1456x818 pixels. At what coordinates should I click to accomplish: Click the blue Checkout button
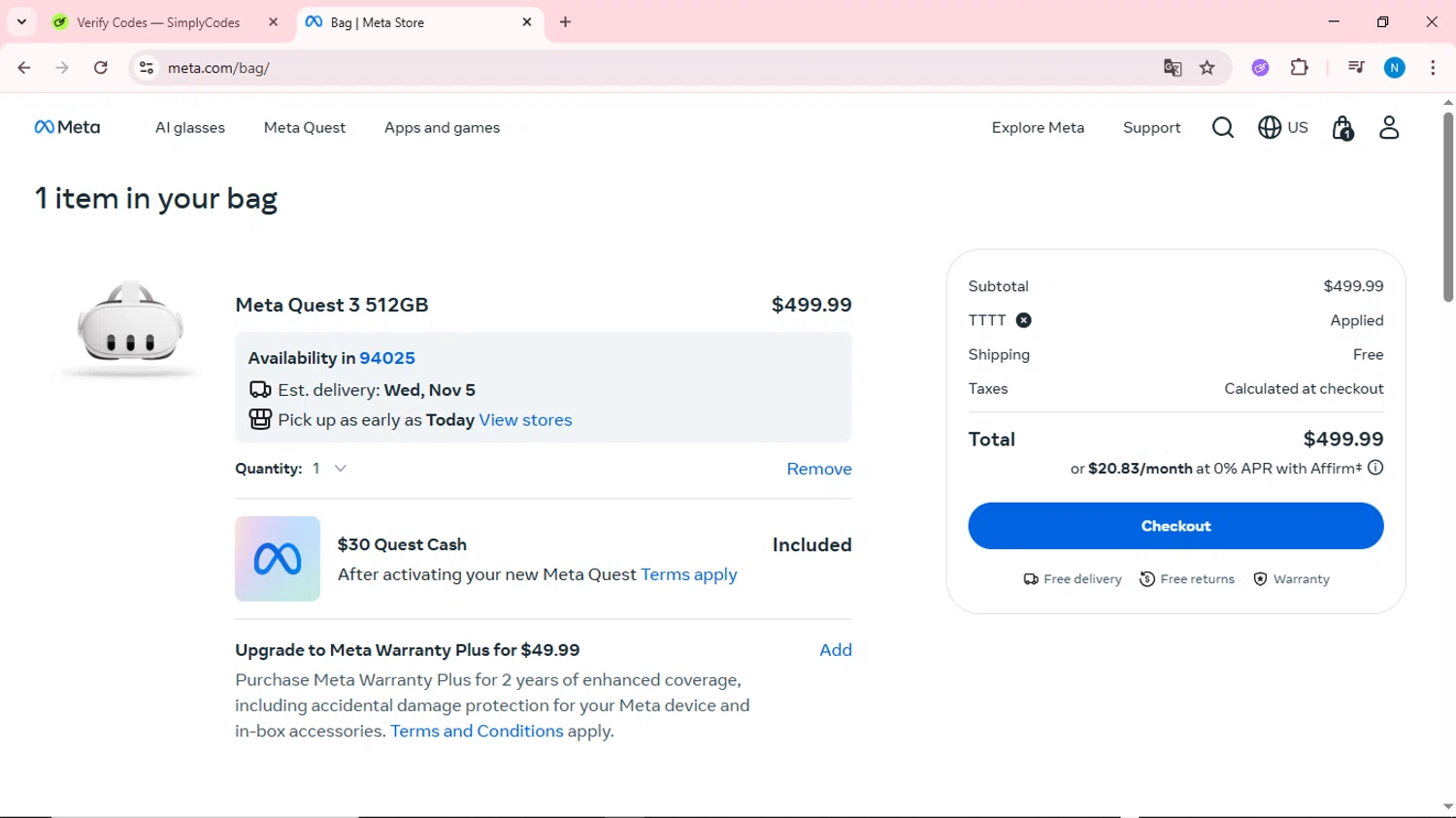pyautogui.click(x=1175, y=526)
